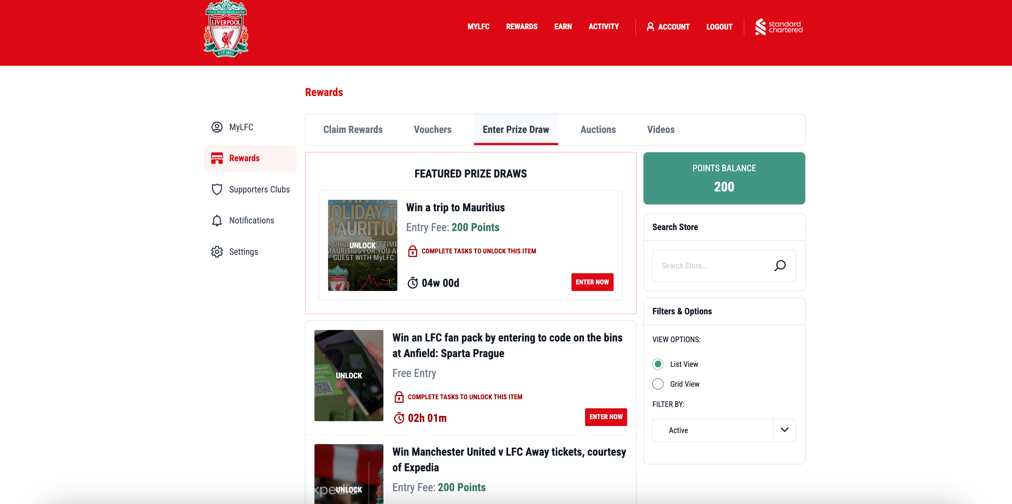Viewport: 1012px width, 504px height.
Task: Open REWARDS in the top navigation
Action: 521,26
